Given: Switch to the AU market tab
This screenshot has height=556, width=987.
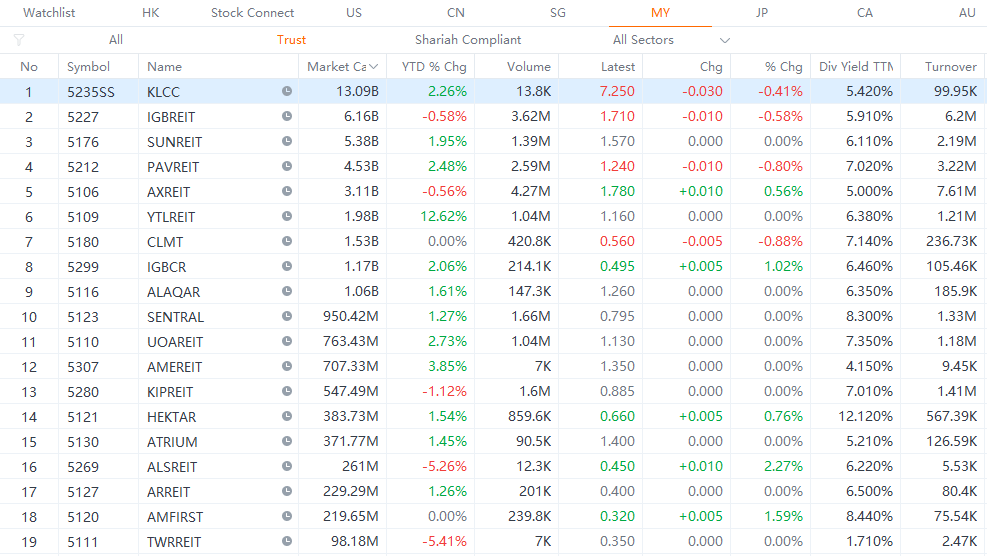Looking at the screenshot, I should pyautogui.click(x=967, y=13).
